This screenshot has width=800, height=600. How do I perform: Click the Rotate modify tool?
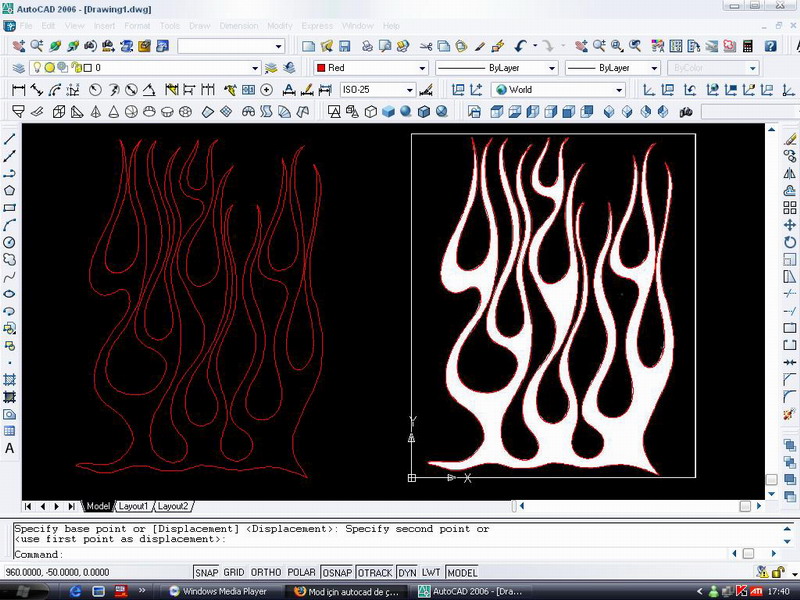point(790,242)
